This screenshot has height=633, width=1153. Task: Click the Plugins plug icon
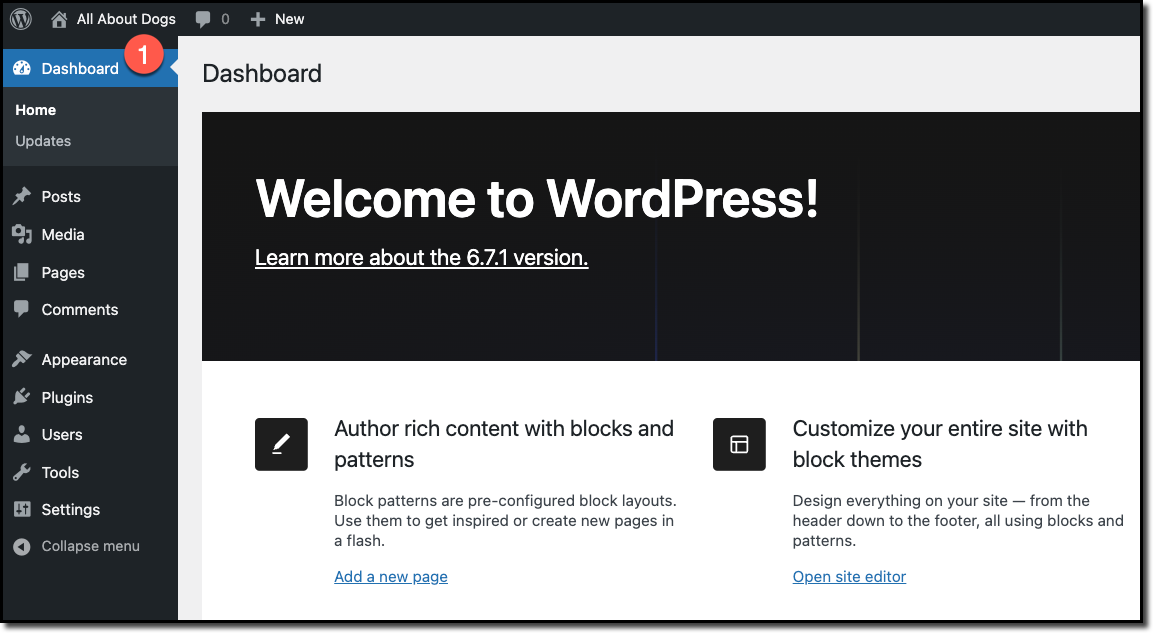pyautogui.click(x=20, y=396)
